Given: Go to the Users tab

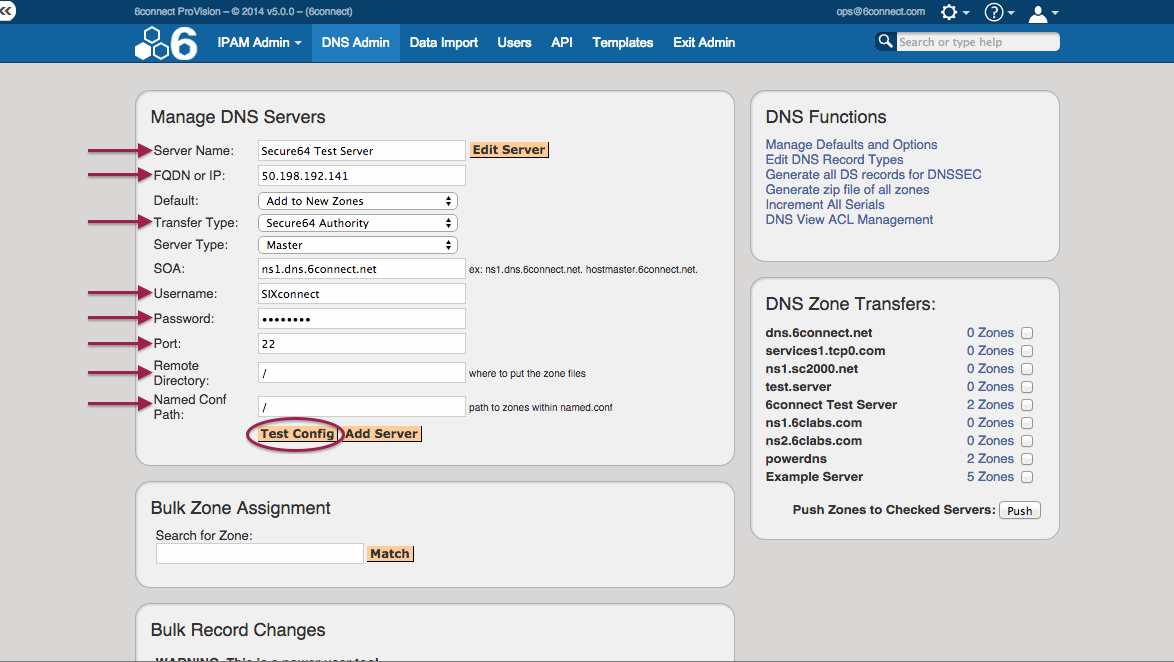Looking at the screenshot, I should (x=514, y=43).
